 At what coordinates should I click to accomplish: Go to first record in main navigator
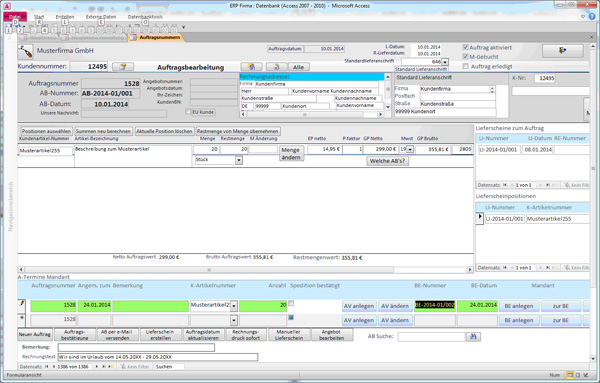point(47,367)
